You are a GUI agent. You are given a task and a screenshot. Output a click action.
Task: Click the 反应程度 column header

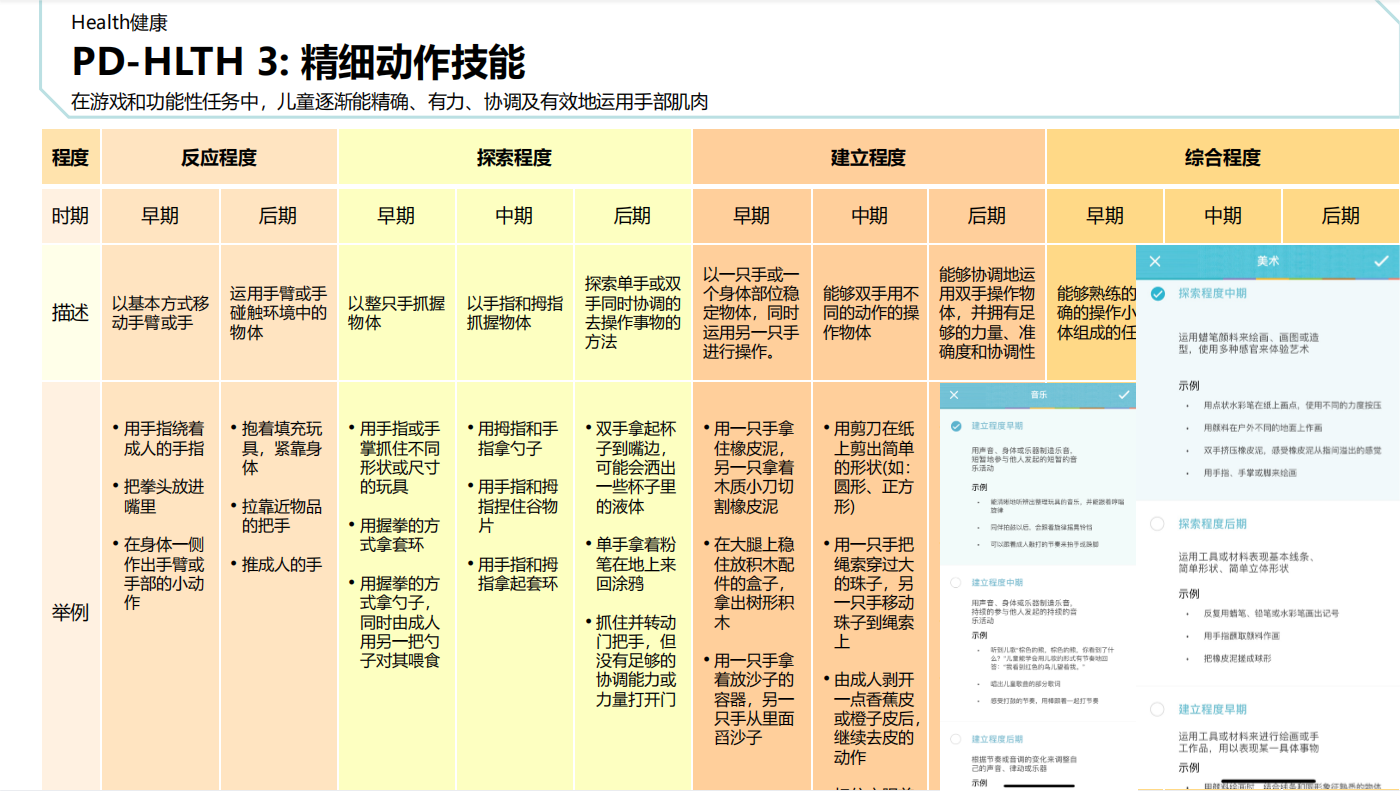click(x=219, y=157)
